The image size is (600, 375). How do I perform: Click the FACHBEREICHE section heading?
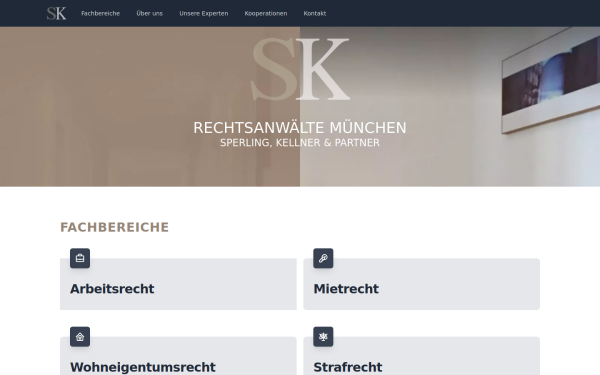click(x=114, y=227)
